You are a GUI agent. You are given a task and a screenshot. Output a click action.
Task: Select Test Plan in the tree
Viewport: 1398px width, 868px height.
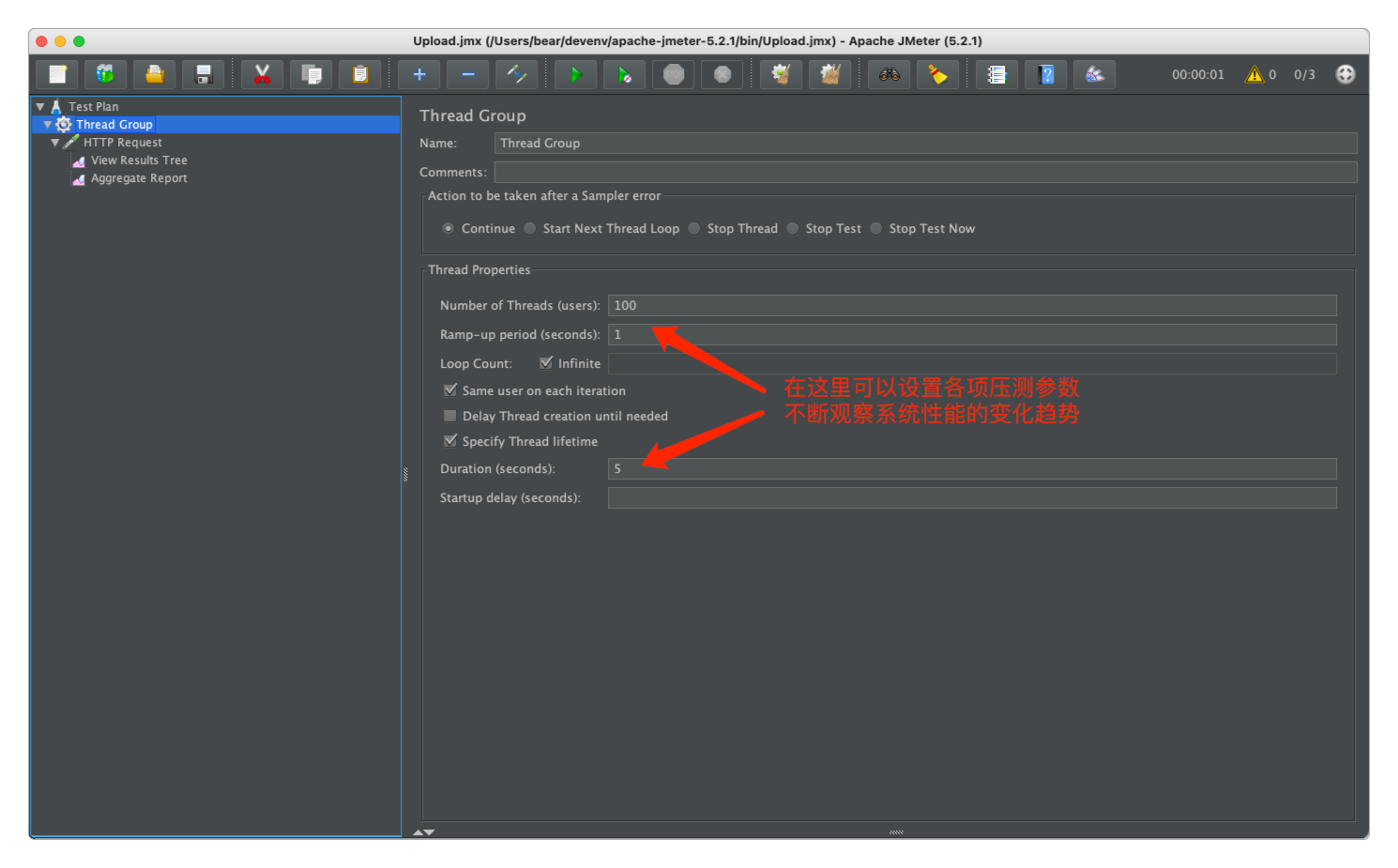coord(94,106)
